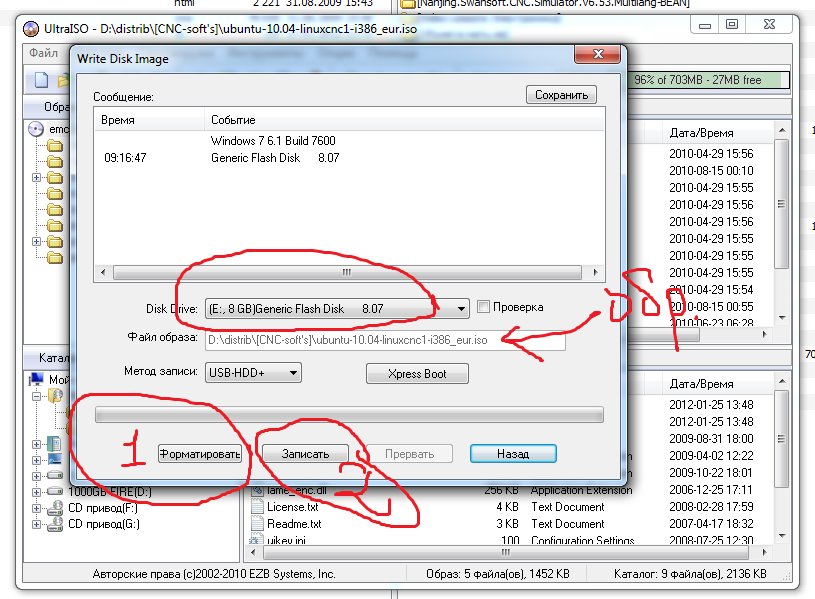Click the write progress bar
This screenshot has height=599, width=815.
[349, 415]
